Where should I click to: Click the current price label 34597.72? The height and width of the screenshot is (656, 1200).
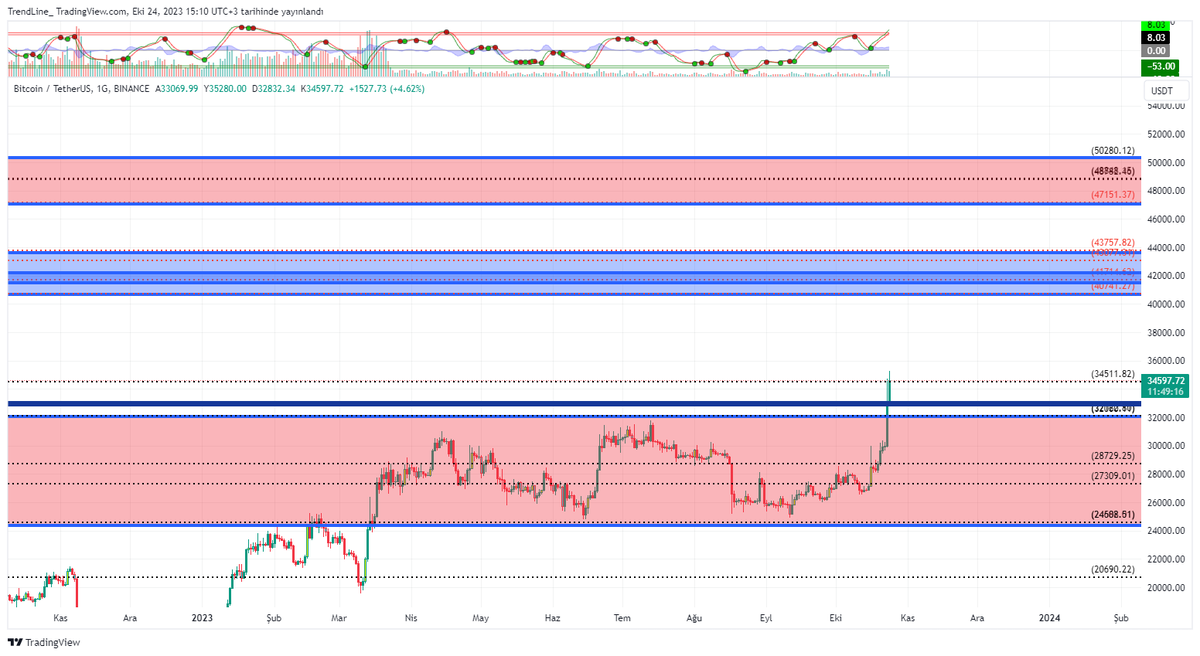coord(1166,380)
